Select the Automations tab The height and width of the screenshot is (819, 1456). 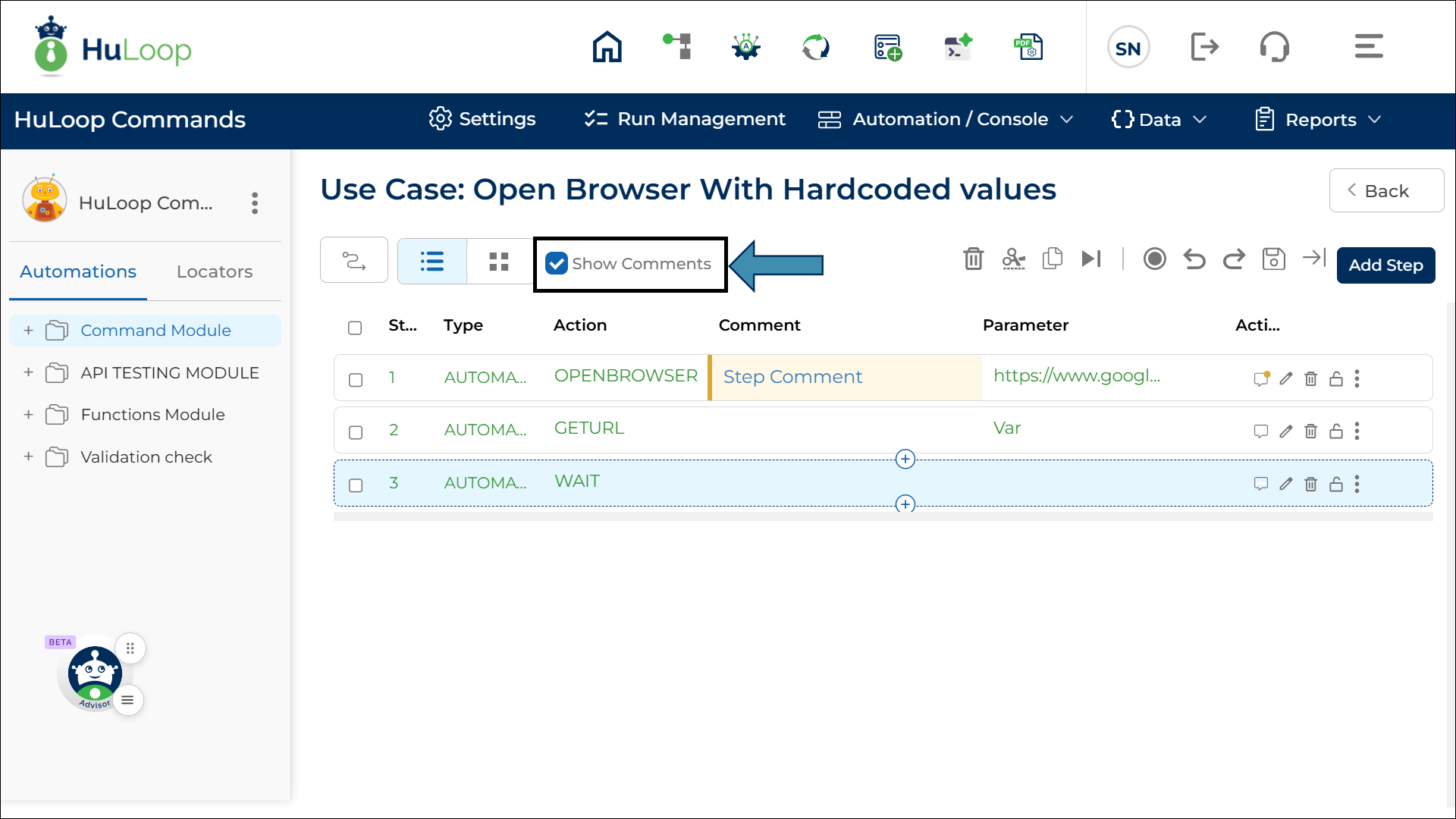[78, 271]
